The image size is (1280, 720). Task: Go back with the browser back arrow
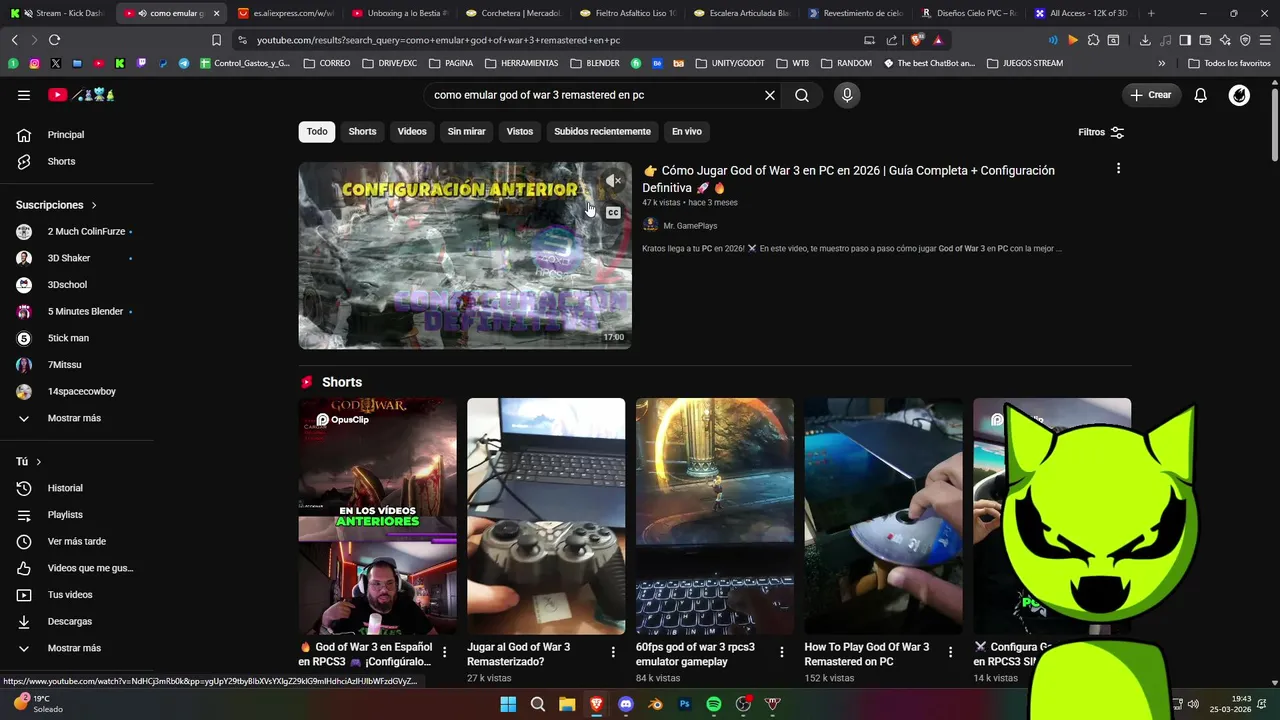click(x=14, y=40)
